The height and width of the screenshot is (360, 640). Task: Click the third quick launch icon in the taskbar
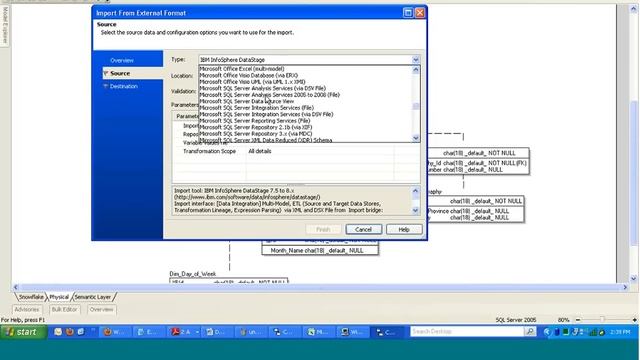click(81, 332)
